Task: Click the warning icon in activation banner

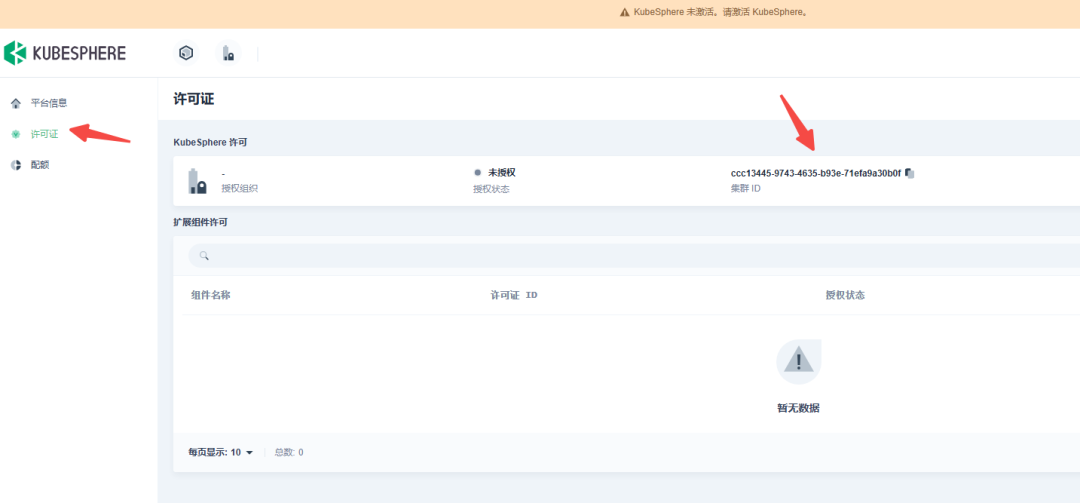Action: pos(625,12)
